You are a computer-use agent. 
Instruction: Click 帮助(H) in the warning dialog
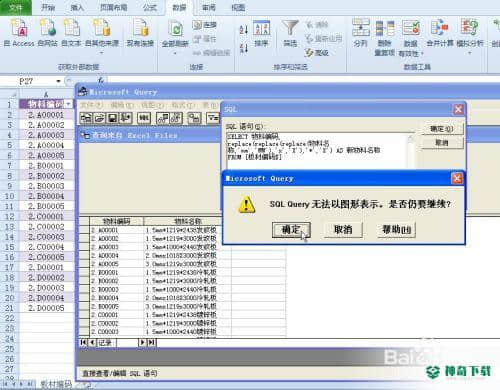tap(396, 230)
